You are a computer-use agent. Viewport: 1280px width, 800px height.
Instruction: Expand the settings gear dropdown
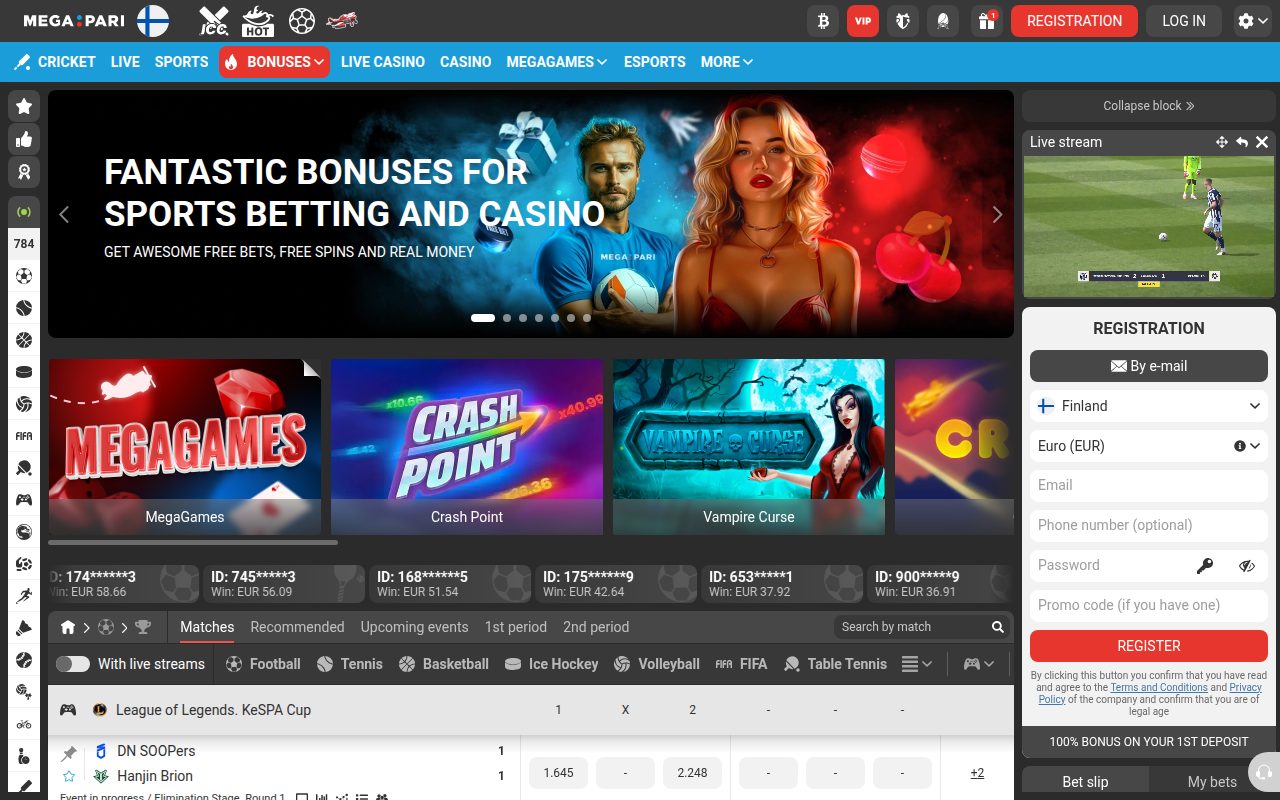click(x=1252, y=21)
